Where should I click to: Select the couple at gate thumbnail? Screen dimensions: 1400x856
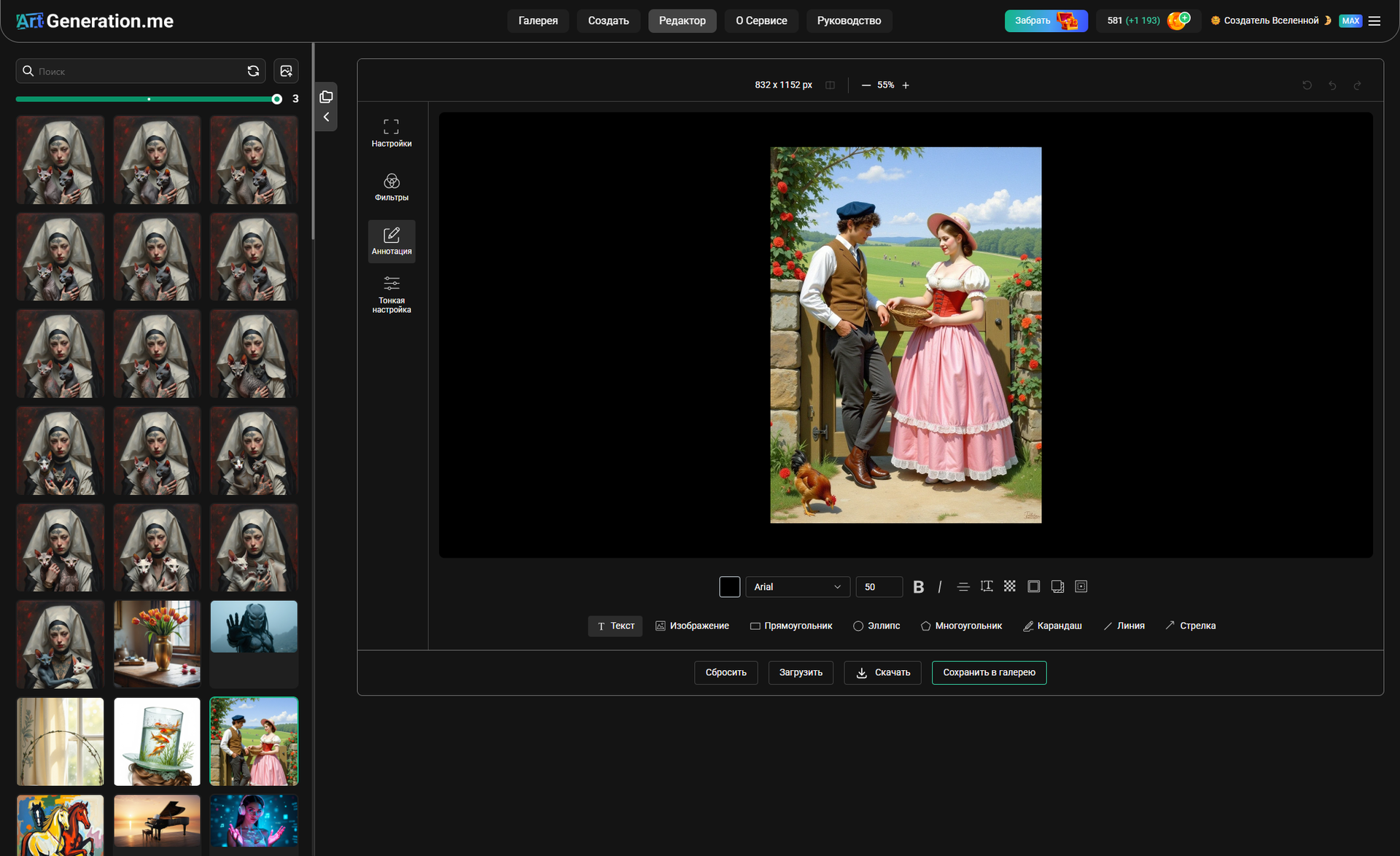[254, 742]
